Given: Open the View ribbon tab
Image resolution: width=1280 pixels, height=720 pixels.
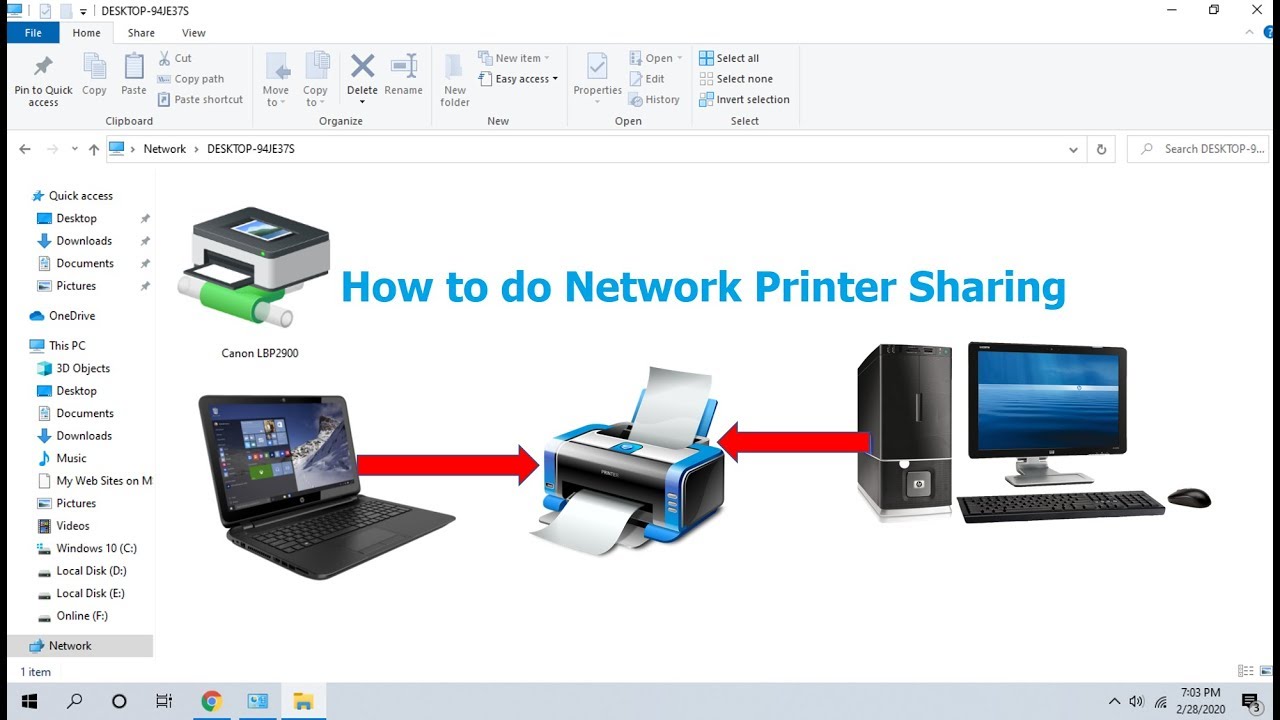Looking at the screenshot, I should (x=193, y=32).
